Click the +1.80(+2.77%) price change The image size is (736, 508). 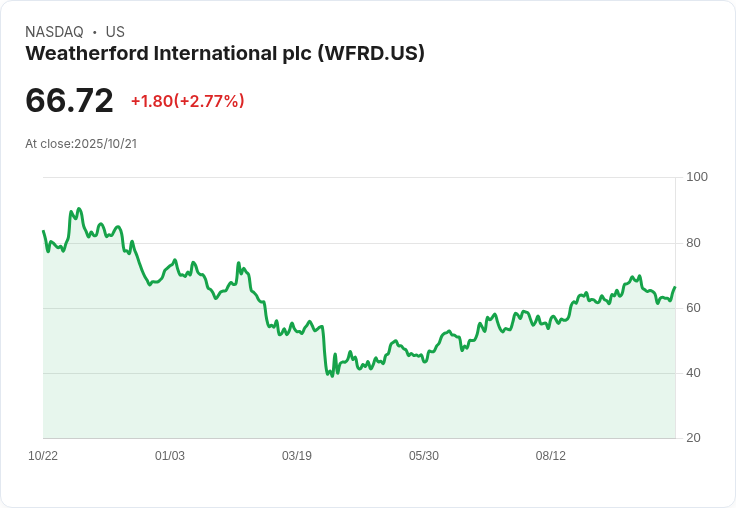[188, 101]
